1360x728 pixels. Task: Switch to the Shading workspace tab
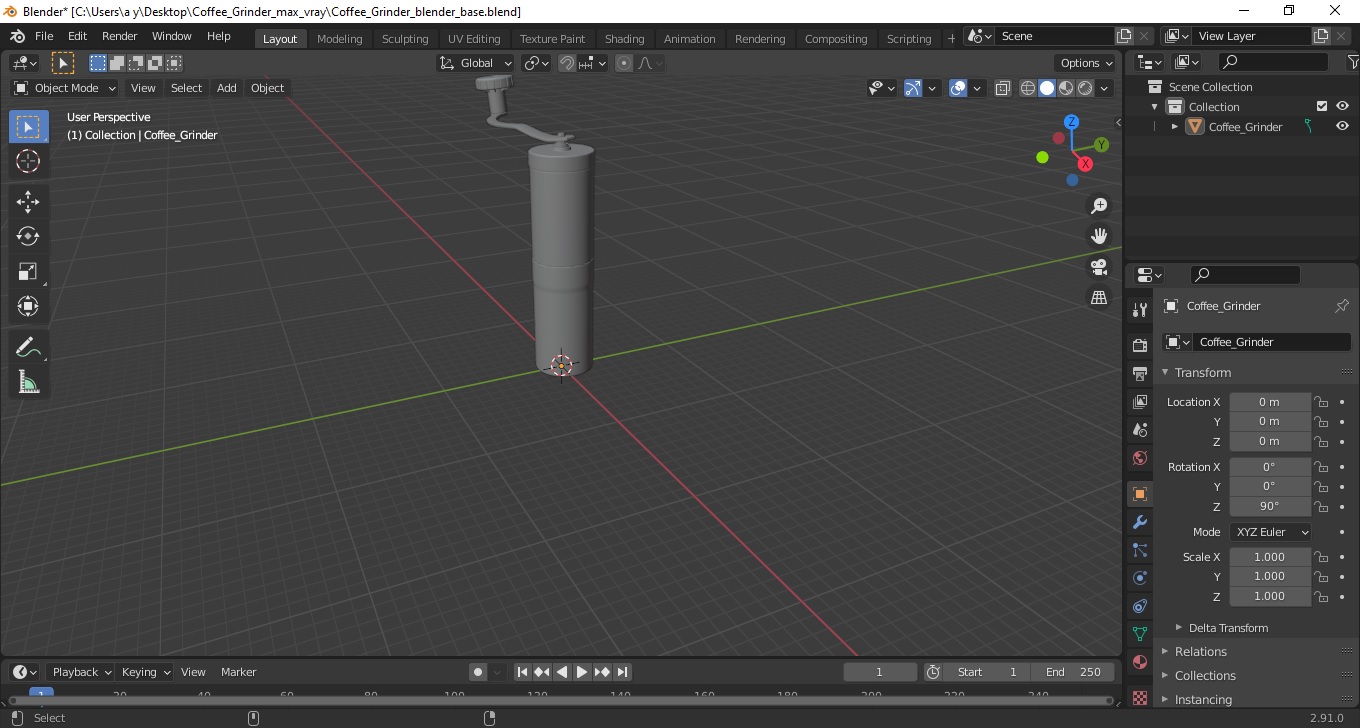coord(624,39)
